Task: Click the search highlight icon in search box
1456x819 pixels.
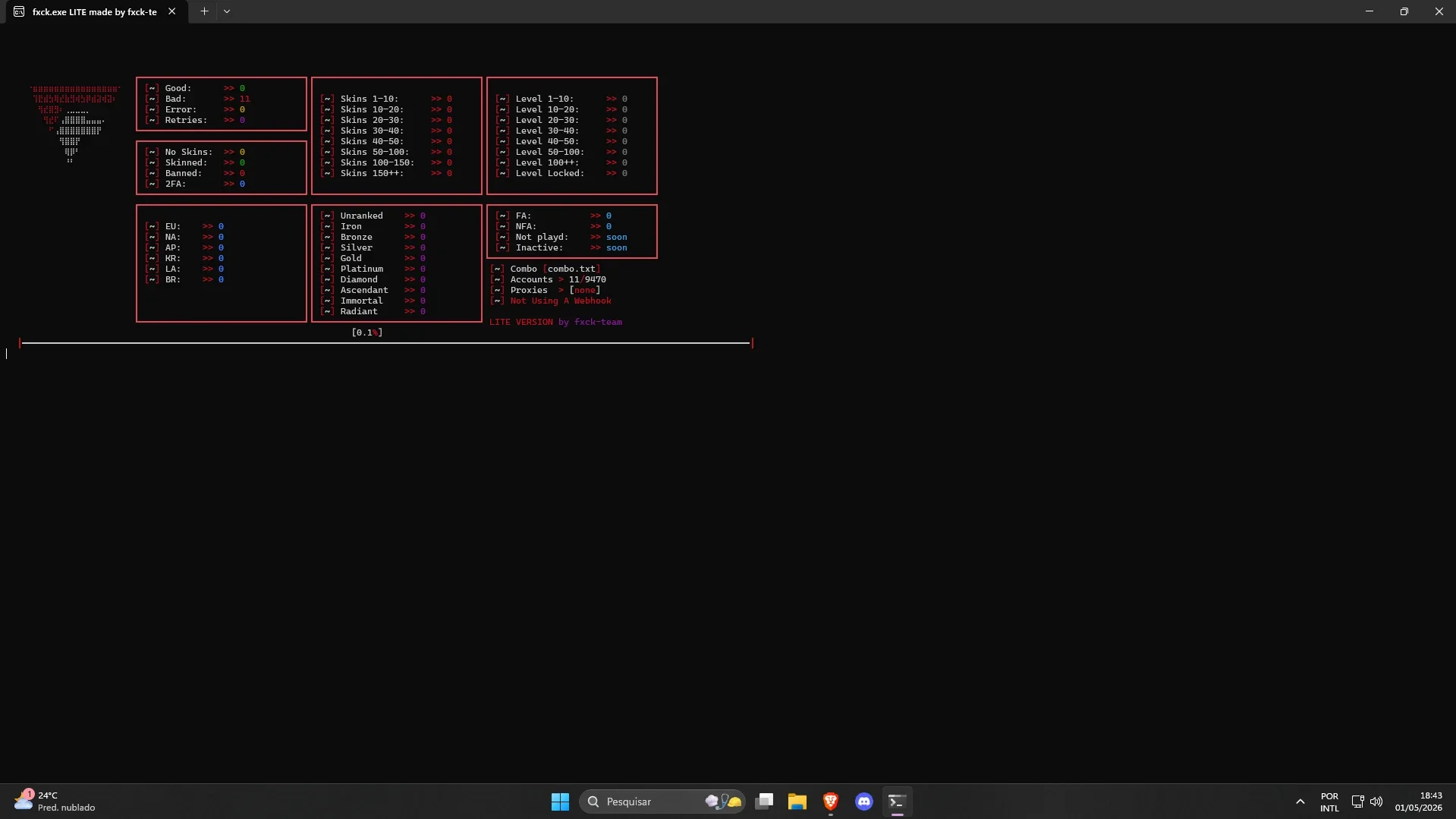Action: [723, 802]
